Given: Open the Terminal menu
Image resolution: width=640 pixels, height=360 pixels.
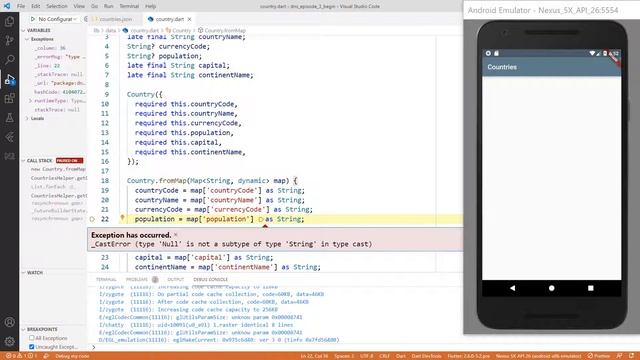Looking at the screenshot, I should click(x=129, y=6).
